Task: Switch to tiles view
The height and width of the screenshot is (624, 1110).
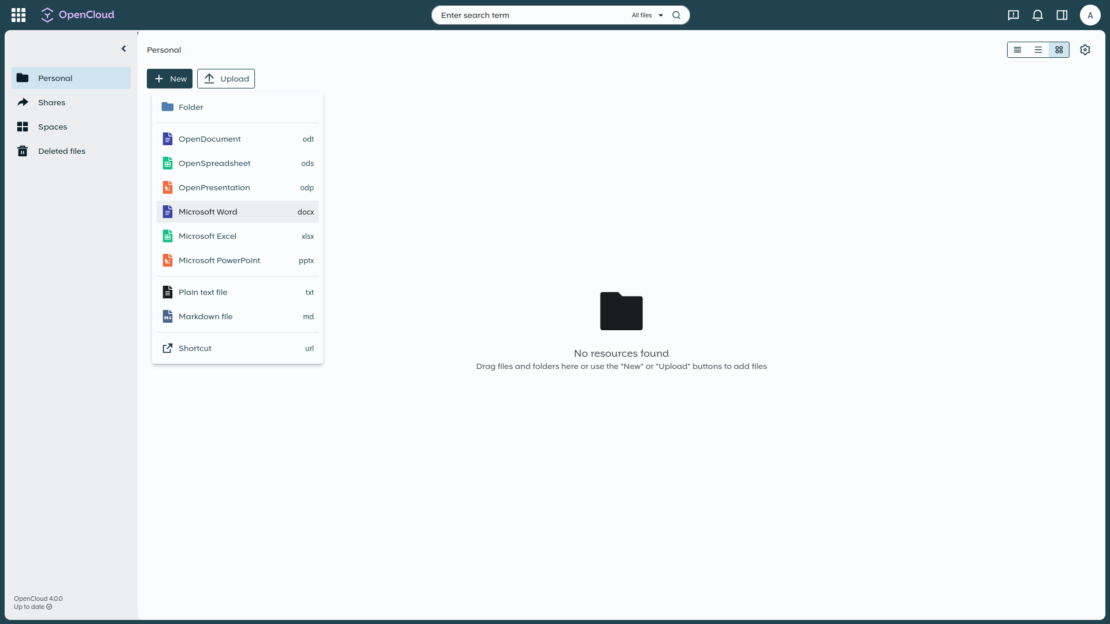Action: (1058, 50)
